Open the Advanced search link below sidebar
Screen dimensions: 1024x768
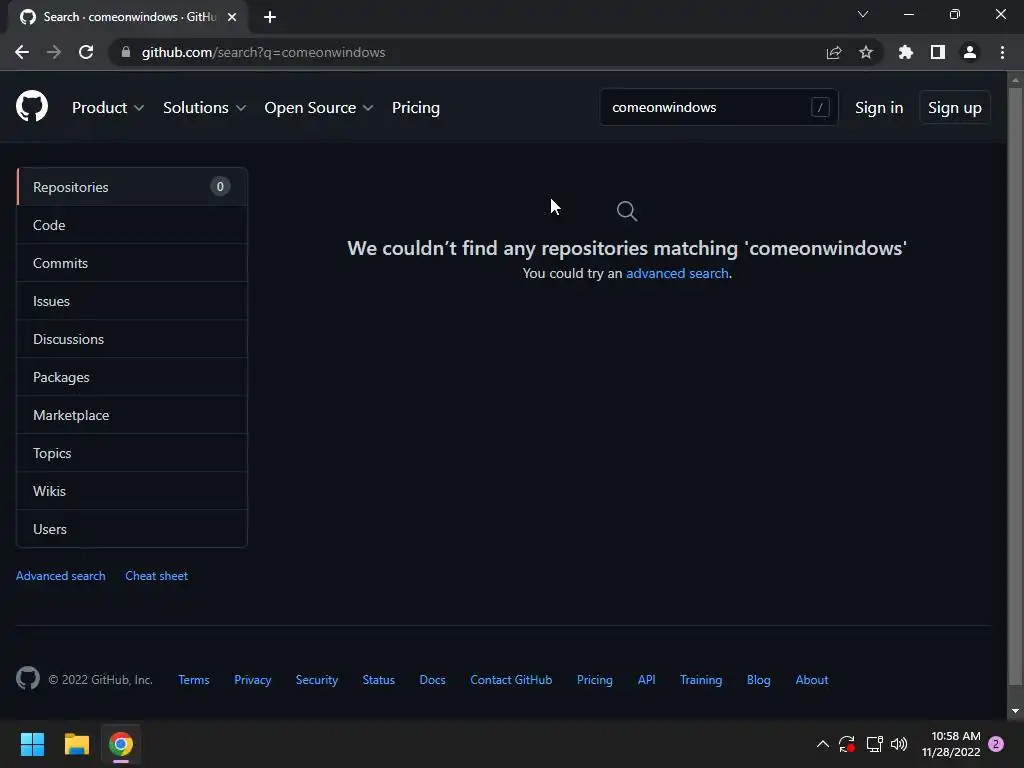click(61, 575)
